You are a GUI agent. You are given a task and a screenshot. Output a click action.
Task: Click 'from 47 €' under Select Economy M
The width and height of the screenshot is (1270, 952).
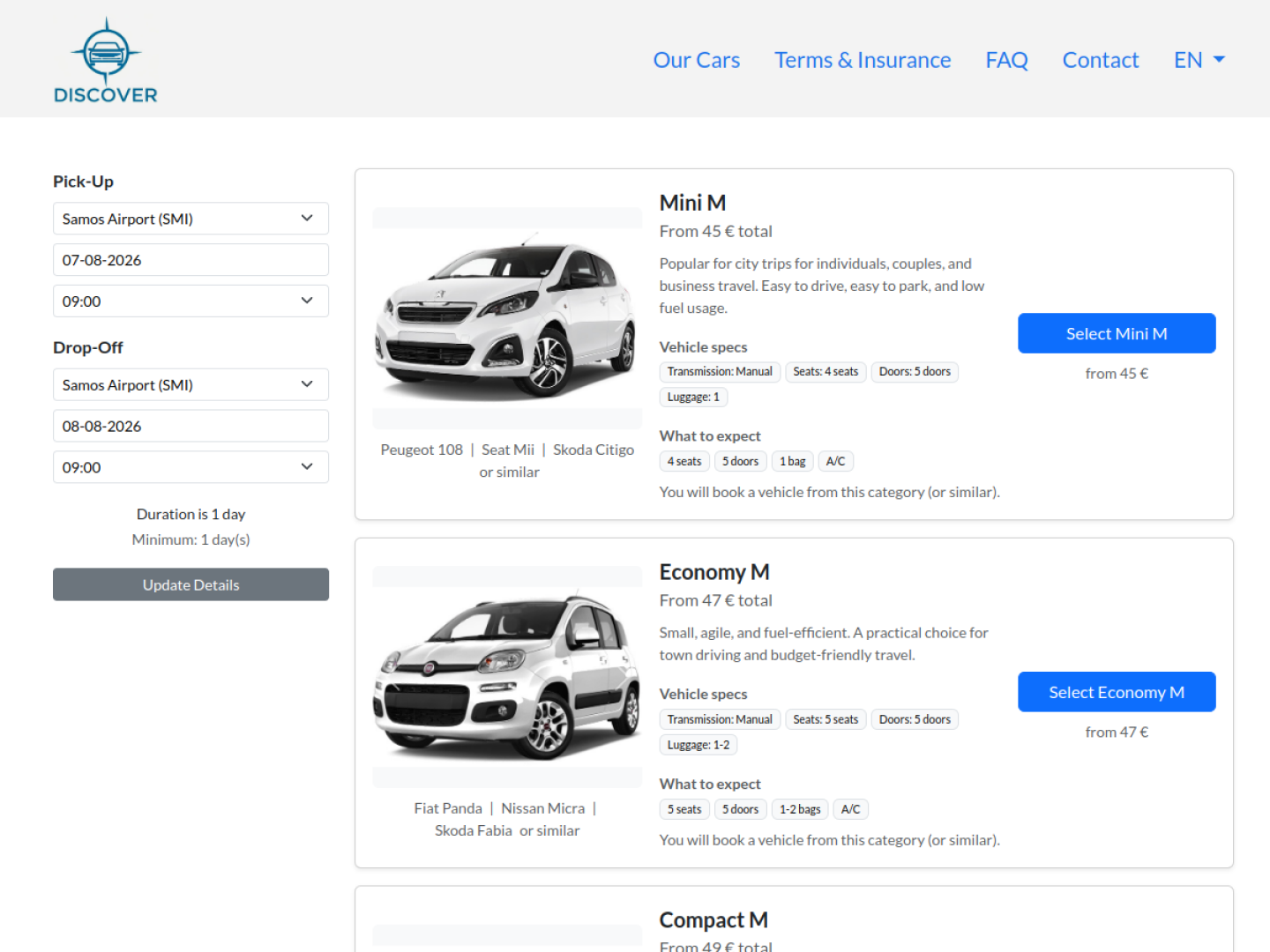pos(1117,733)
